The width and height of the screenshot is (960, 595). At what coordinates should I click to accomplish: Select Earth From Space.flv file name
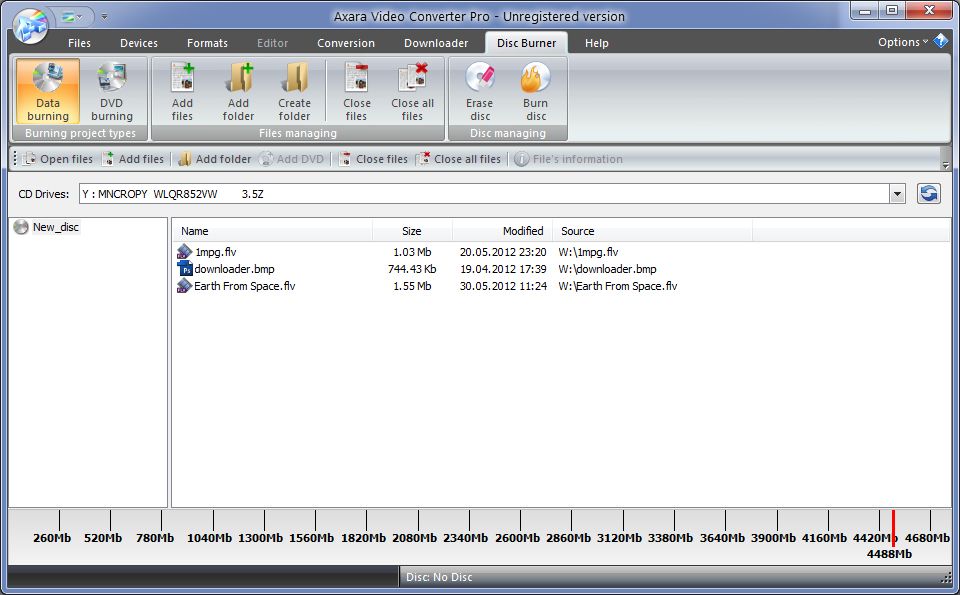click(245, 286)
